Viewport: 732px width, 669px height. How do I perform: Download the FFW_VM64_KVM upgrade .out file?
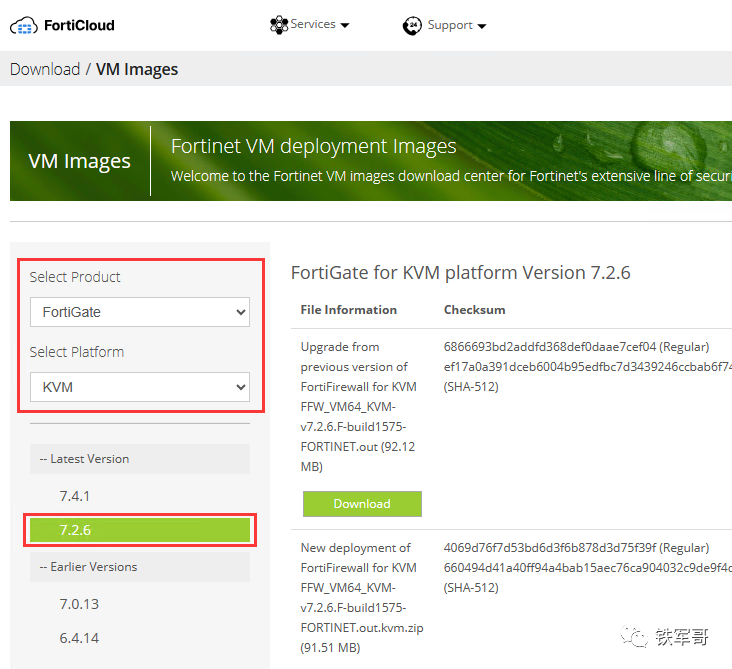coord(362,504)
